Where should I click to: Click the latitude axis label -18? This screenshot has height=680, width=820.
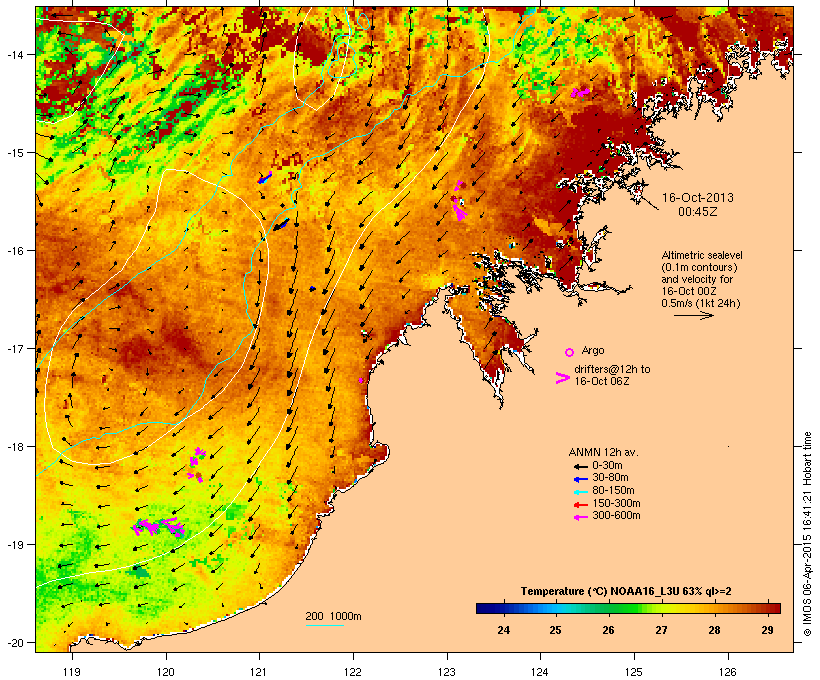pos(15,447)
